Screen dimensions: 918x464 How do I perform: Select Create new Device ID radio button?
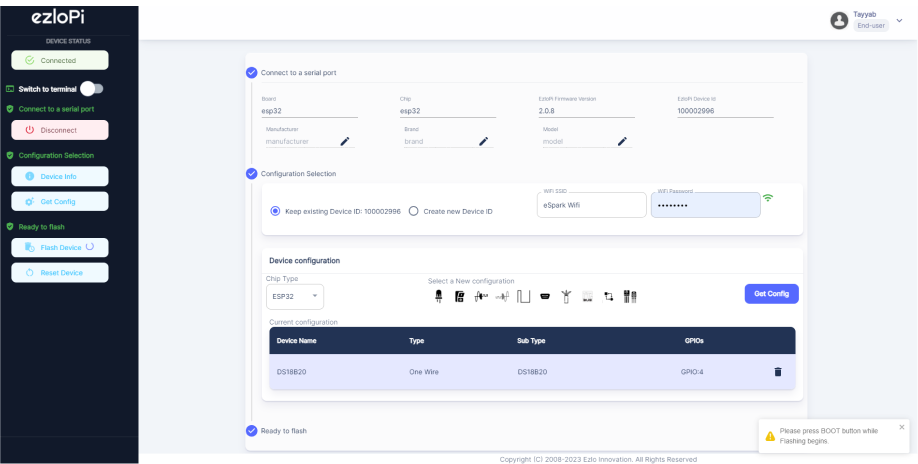pyautogui.click(x=413, y=211)
